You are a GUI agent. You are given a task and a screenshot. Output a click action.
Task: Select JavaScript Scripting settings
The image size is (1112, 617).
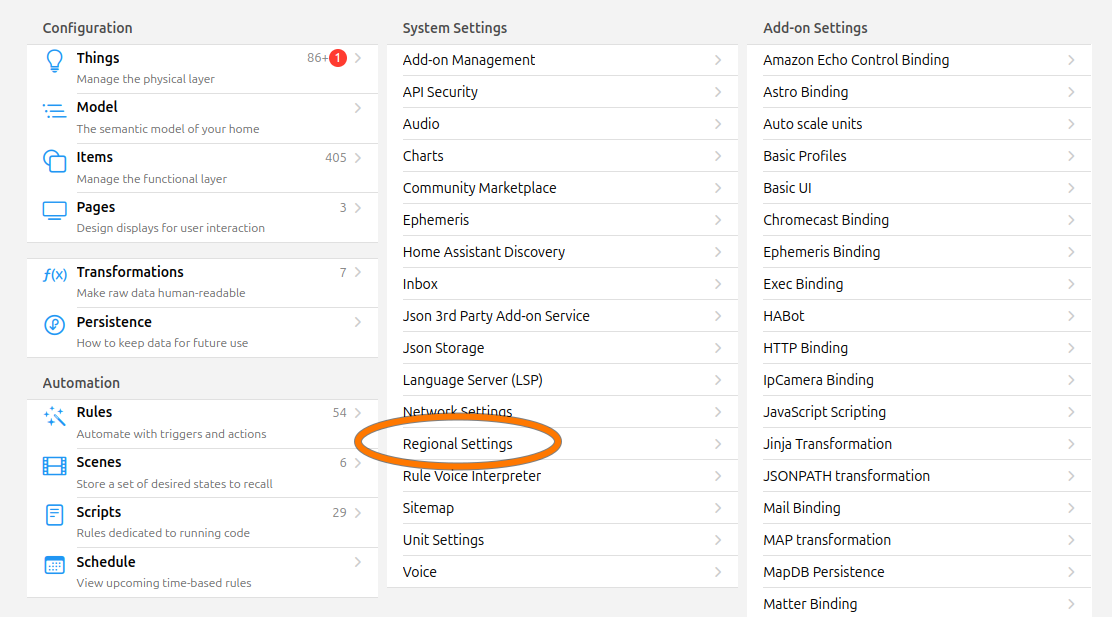(x=919, y=412)
